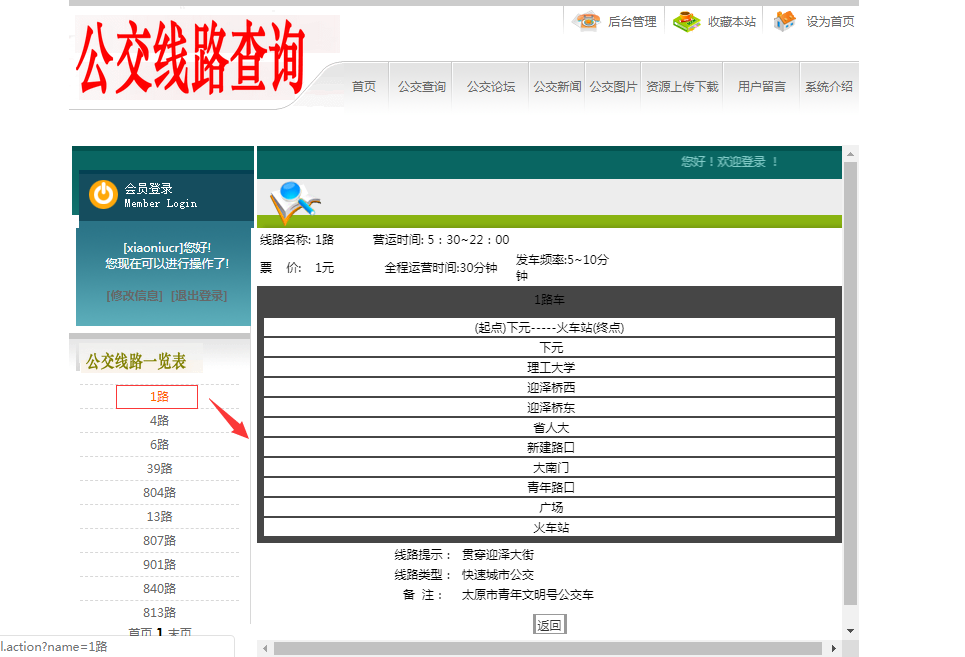
Task: Click the magnifier-and-book search icon
Action: click(295, 202)
